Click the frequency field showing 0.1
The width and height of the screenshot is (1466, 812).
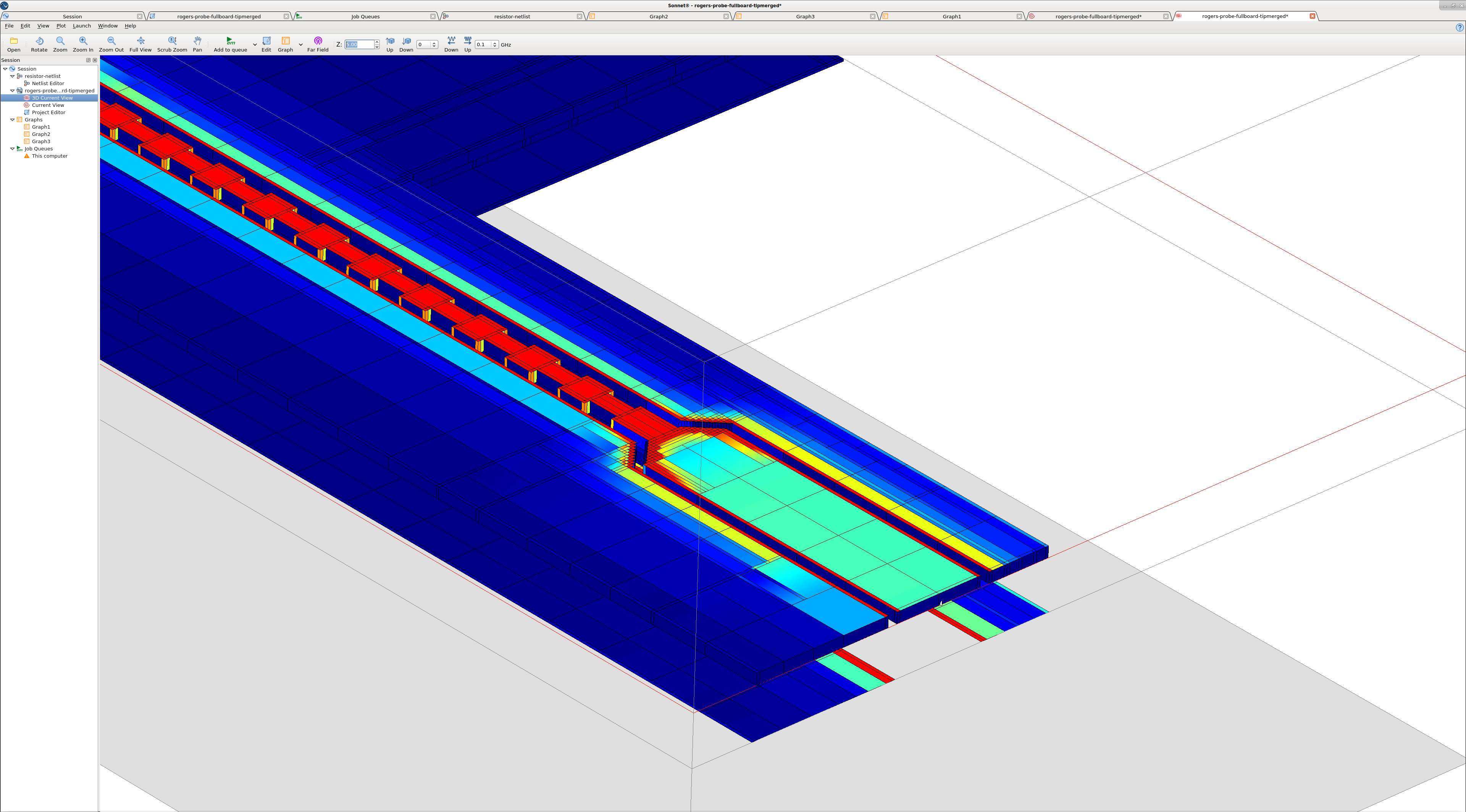(x=484, y=44)
